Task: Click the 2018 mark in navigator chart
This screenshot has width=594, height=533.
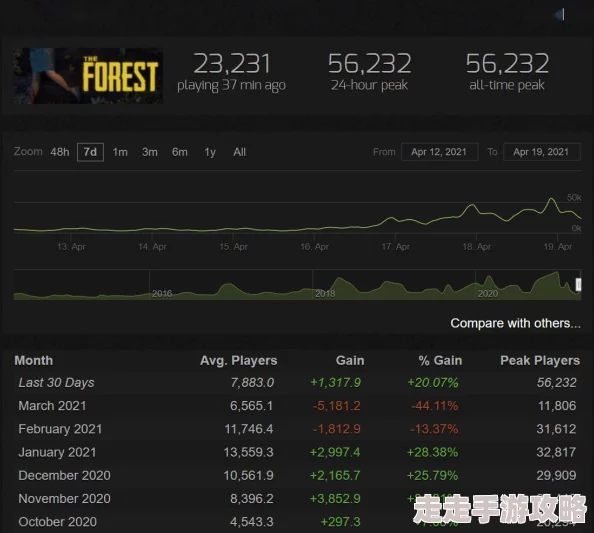Action: [325, 294]
